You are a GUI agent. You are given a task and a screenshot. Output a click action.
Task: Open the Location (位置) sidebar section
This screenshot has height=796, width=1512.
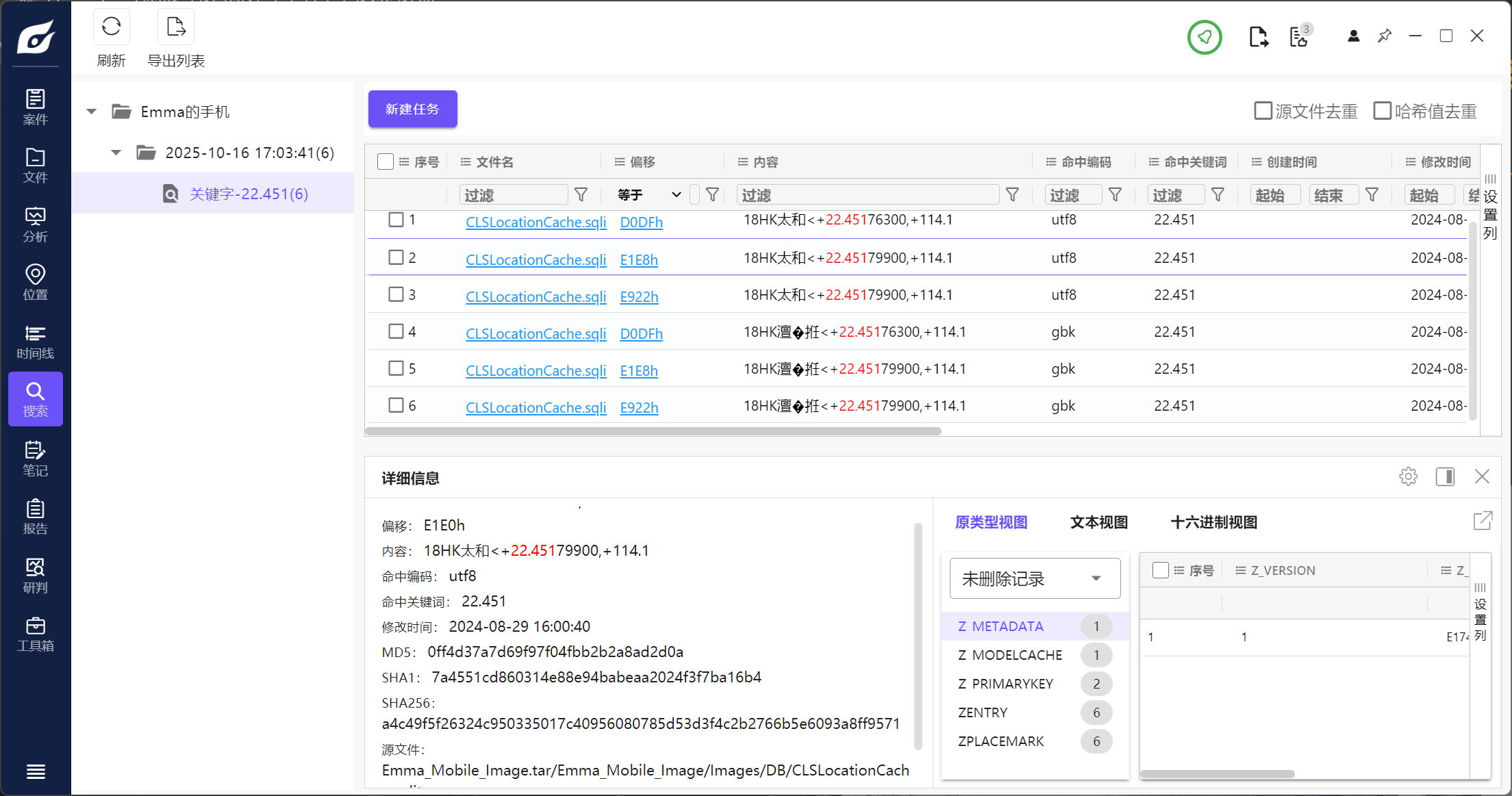36,283
